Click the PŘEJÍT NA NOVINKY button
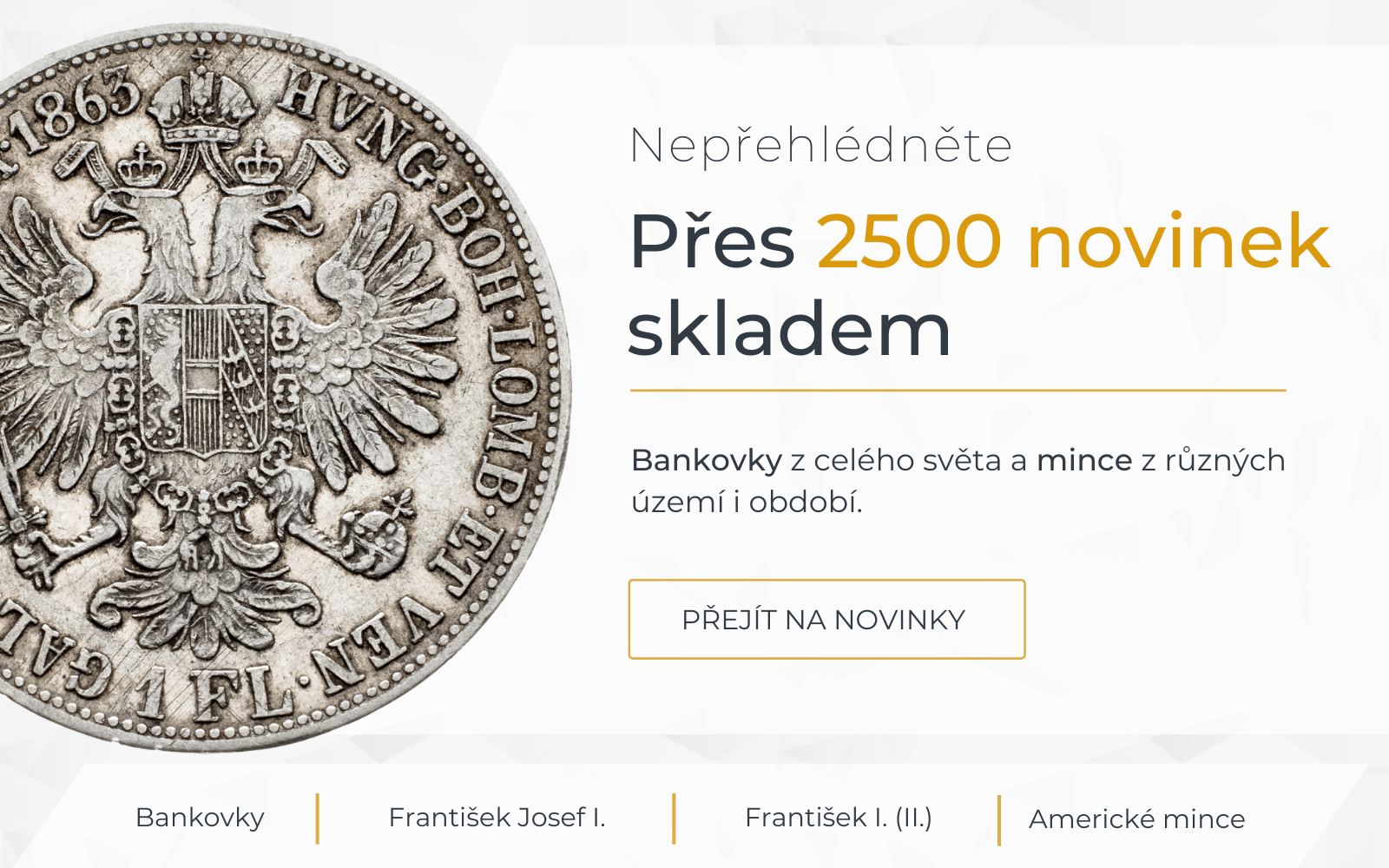1389x868 pixels. point(826,620)
